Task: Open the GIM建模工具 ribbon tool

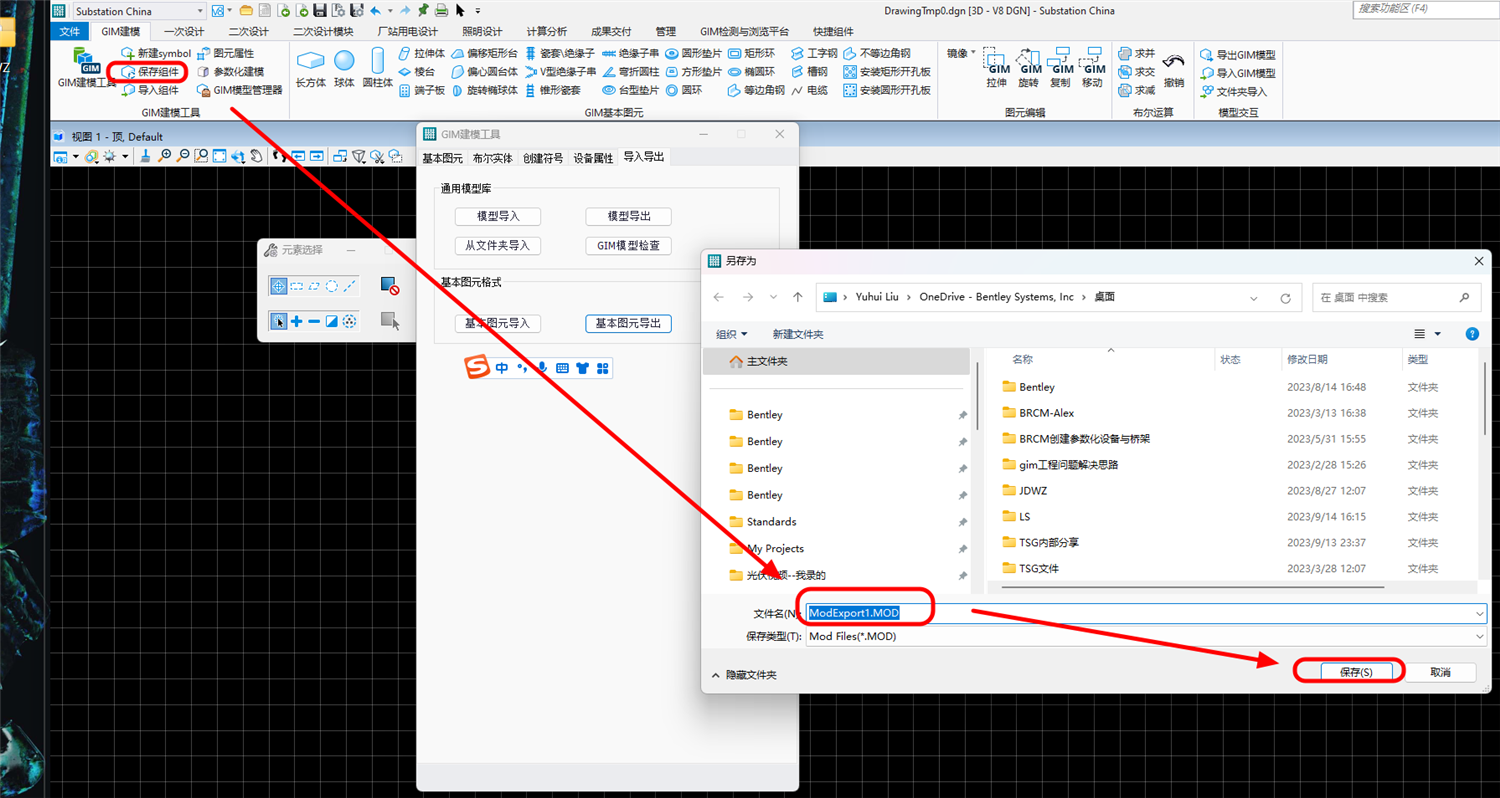Action: (86, 70)
